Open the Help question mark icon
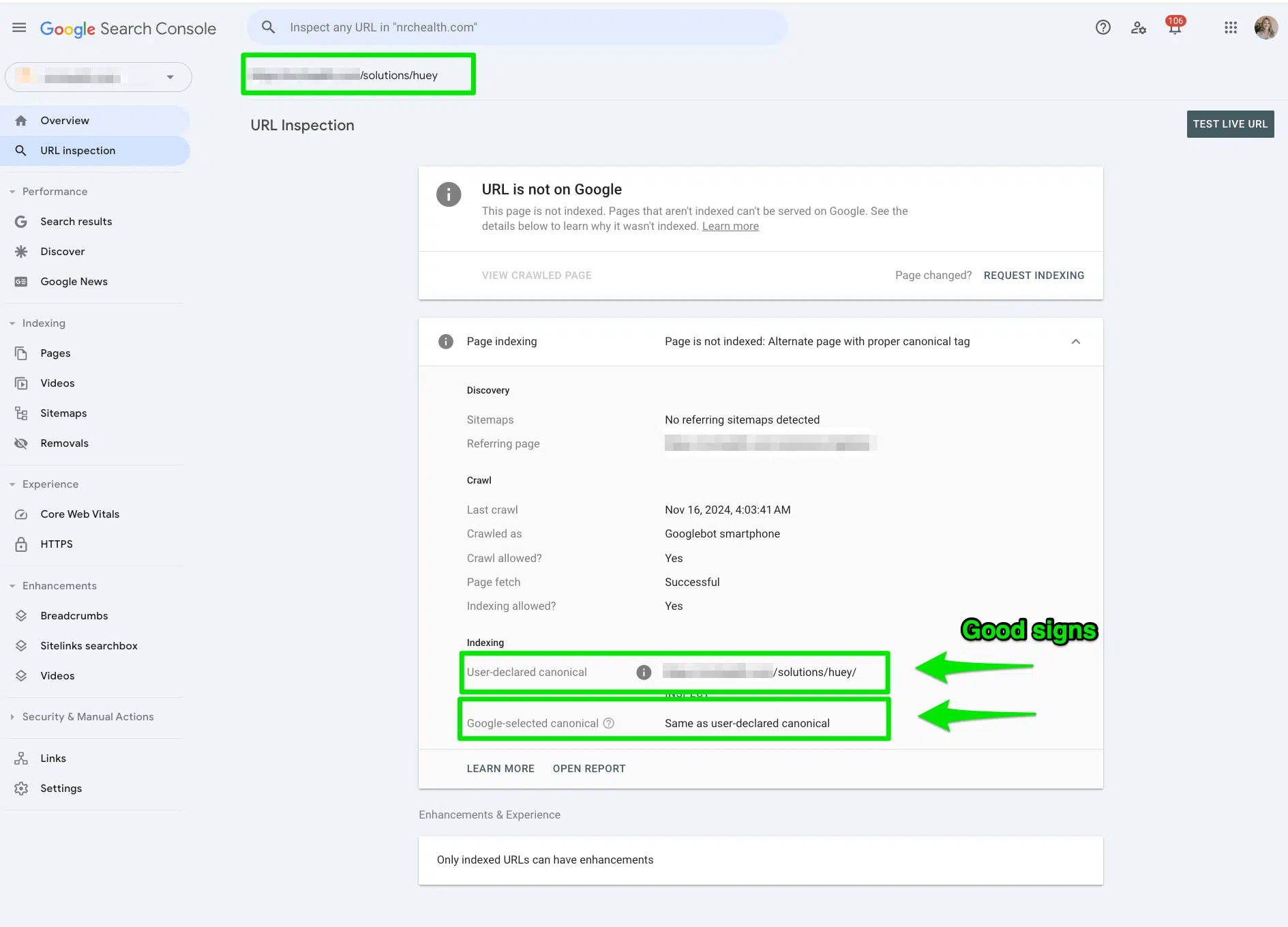 1103,27
